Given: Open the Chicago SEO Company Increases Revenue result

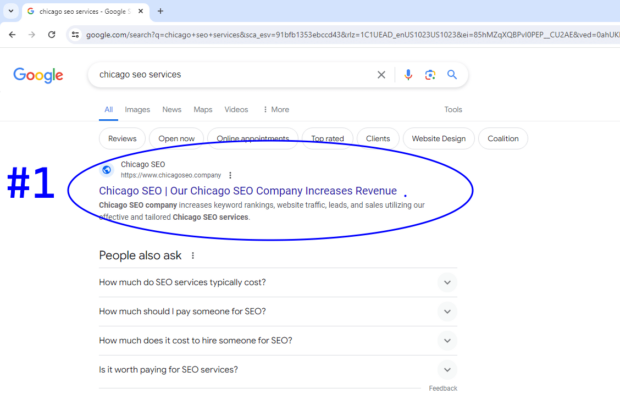Looking at the screenshot, I should click(248, 191).
